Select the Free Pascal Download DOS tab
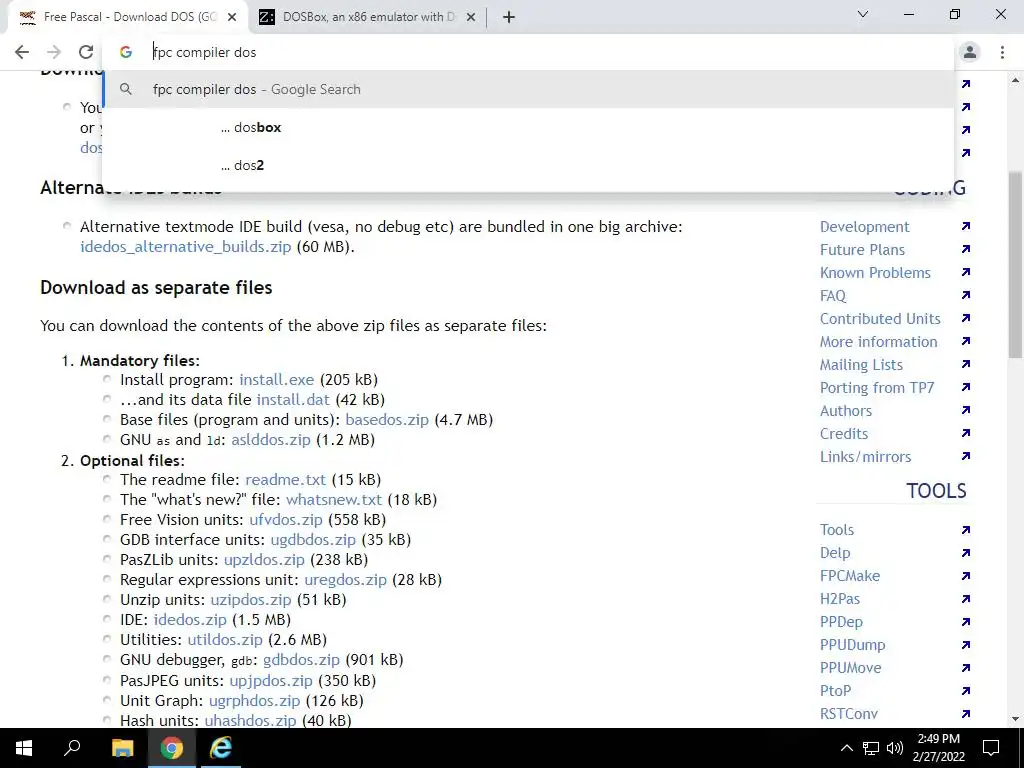The image size is (1024, 768). 127,18
